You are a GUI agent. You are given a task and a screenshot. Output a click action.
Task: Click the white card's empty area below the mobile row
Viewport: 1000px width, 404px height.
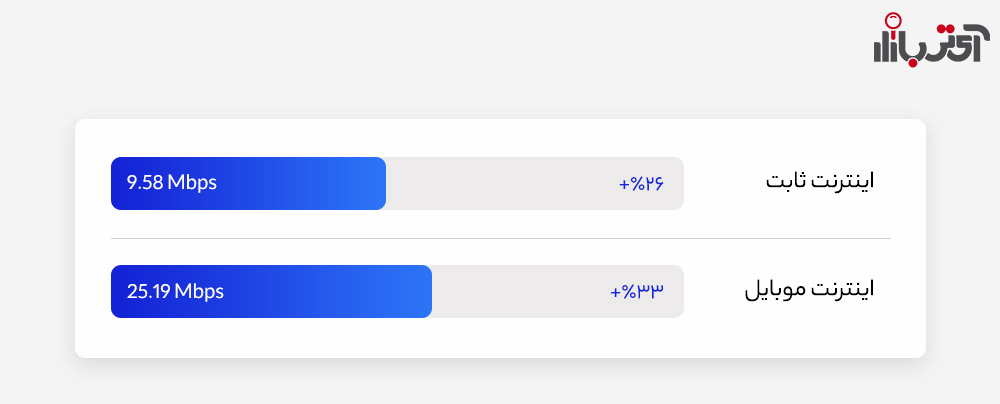[x=501, y=338]
